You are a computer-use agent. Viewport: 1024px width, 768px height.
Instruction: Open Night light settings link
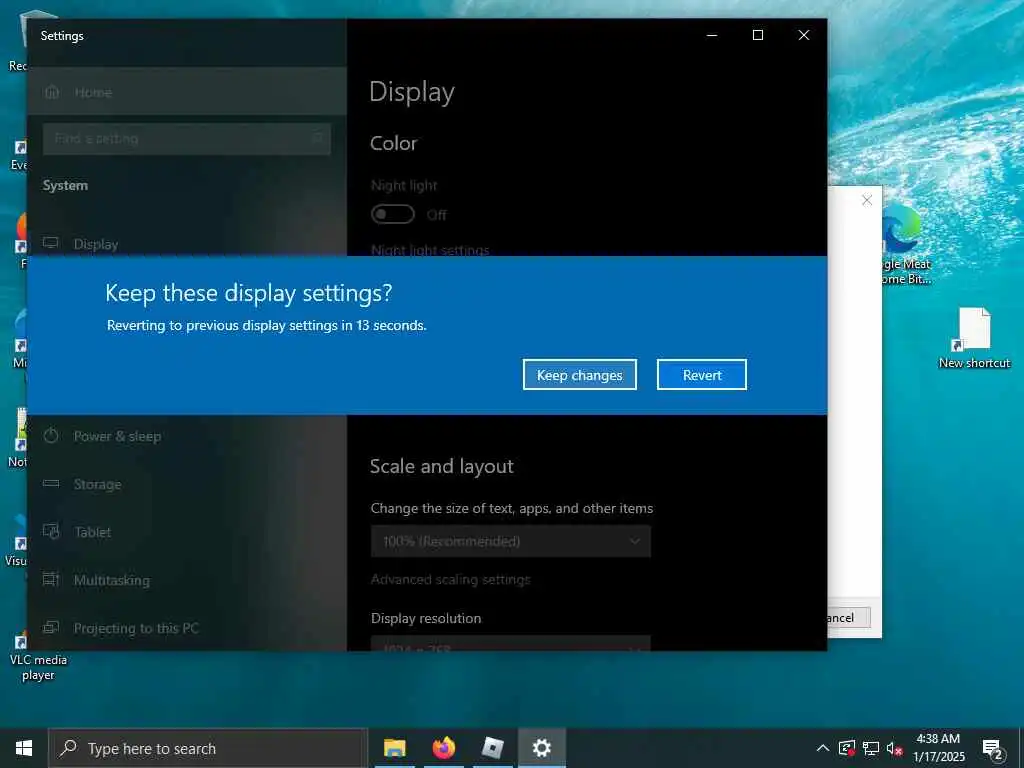(430, 250)
